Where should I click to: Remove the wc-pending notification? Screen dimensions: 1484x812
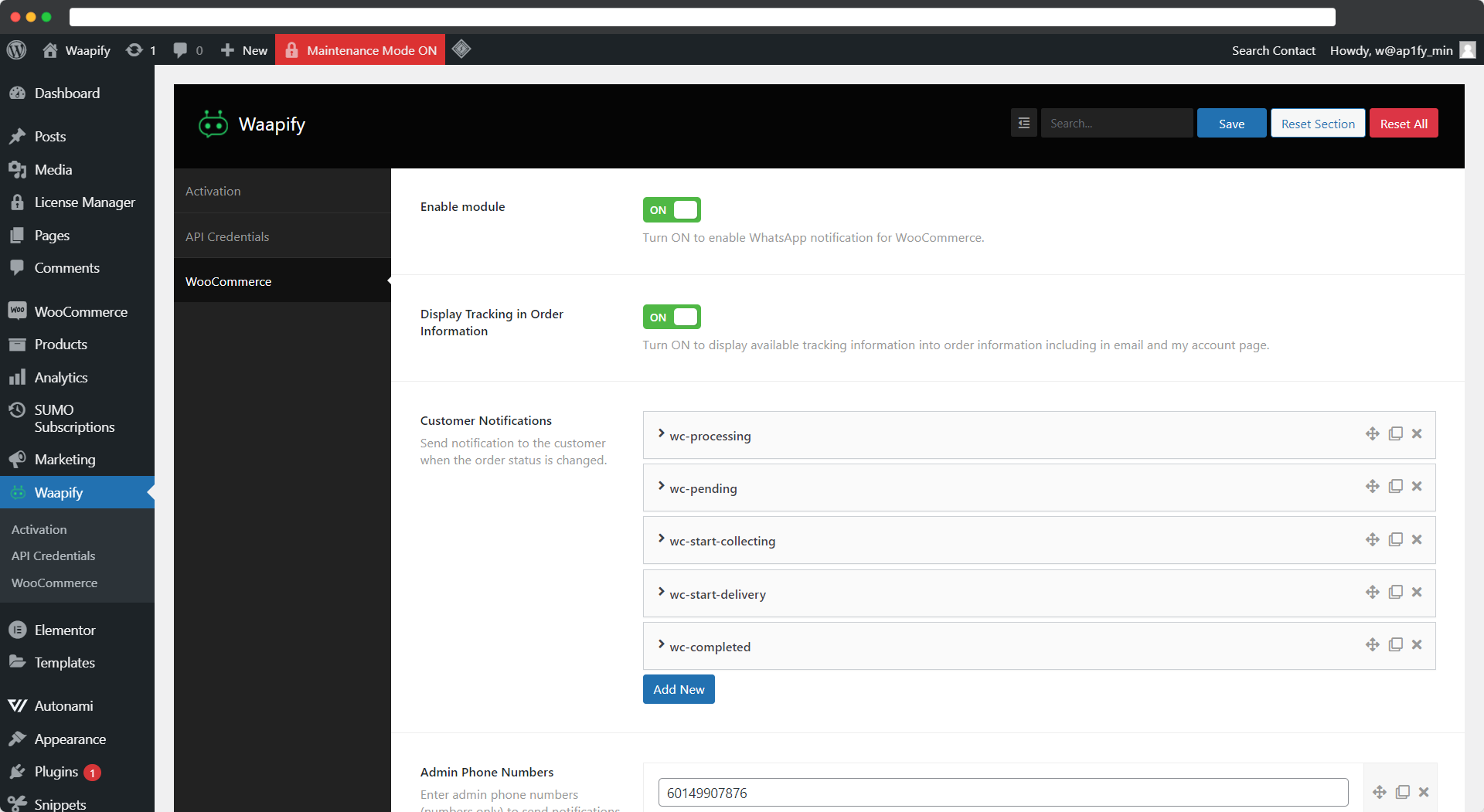pyautogui.click(x=1417, y=487)
